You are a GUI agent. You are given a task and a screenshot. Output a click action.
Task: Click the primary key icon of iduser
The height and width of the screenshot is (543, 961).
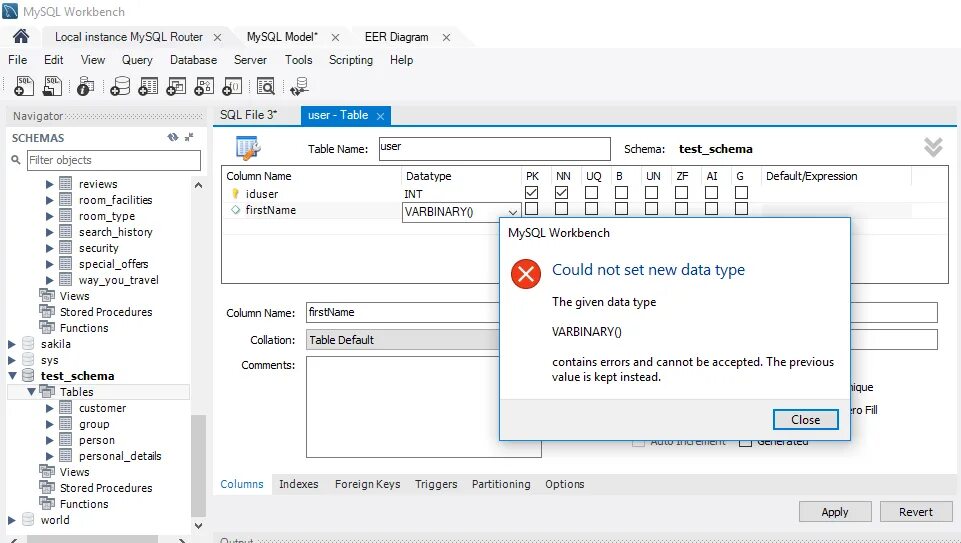(235, 194)
